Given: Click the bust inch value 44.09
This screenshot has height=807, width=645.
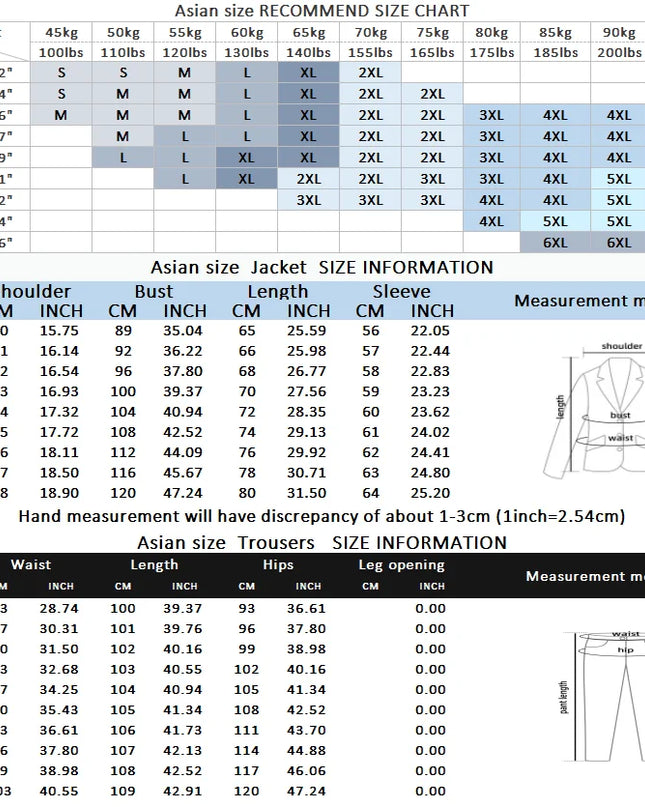Looking at the screenshot, I should pos(183,452).
